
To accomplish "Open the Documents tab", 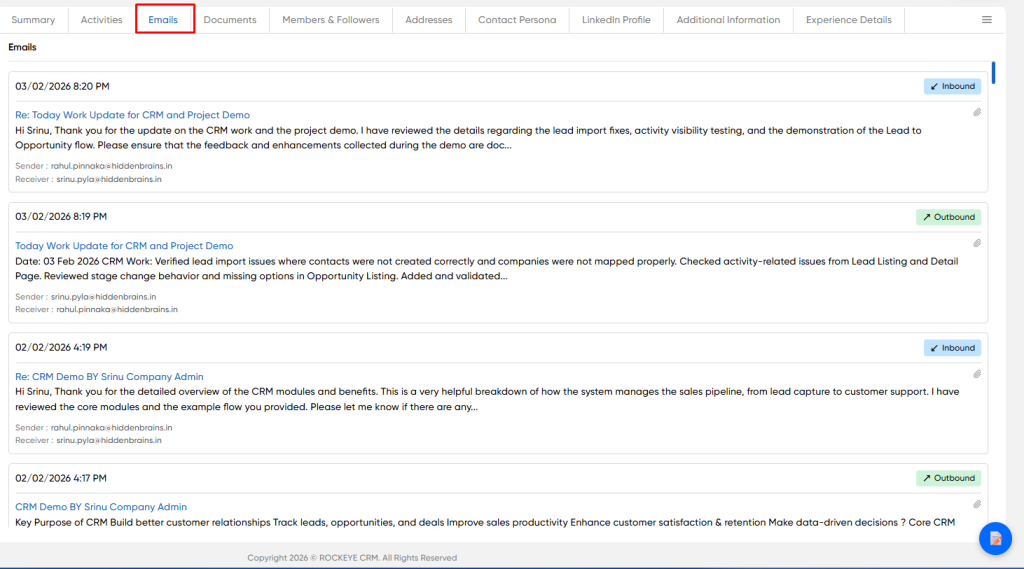I will [x=230, y=20].
